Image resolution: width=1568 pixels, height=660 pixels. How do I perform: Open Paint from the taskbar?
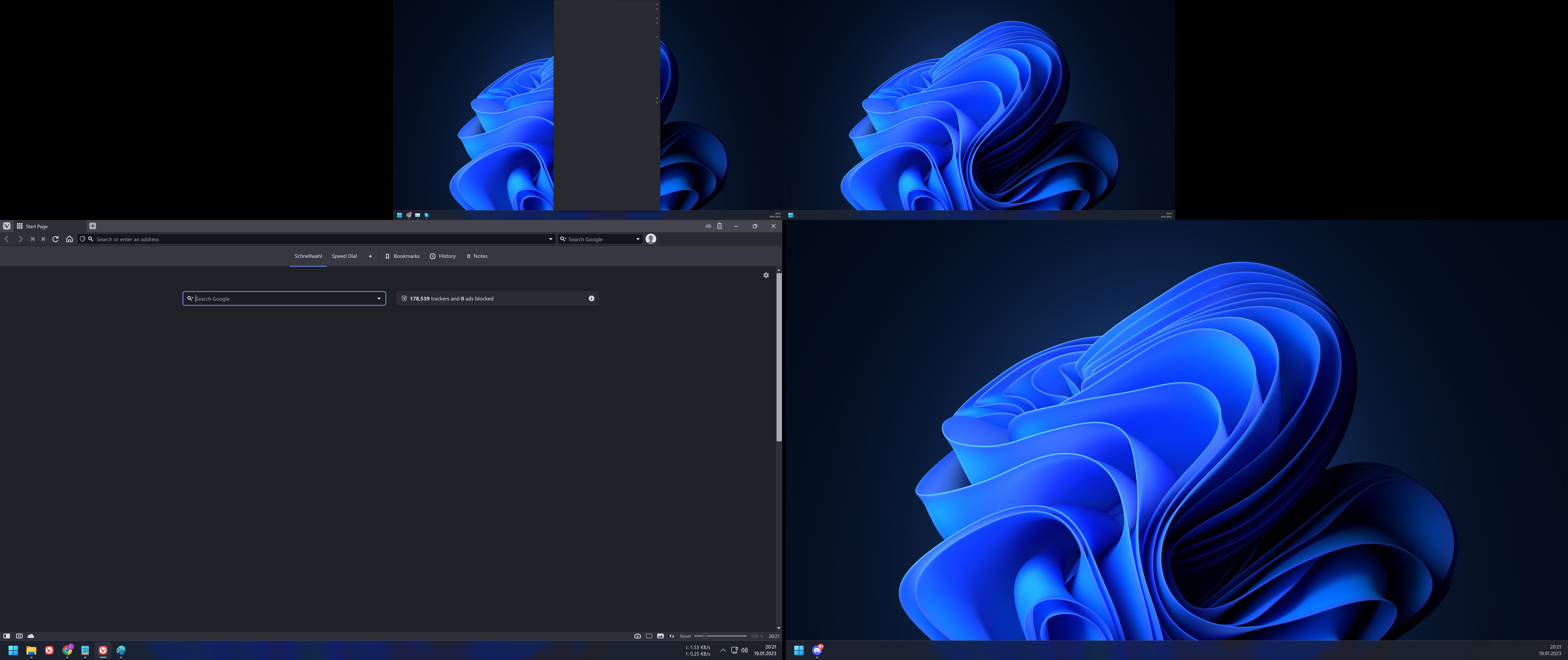point(121,650)
